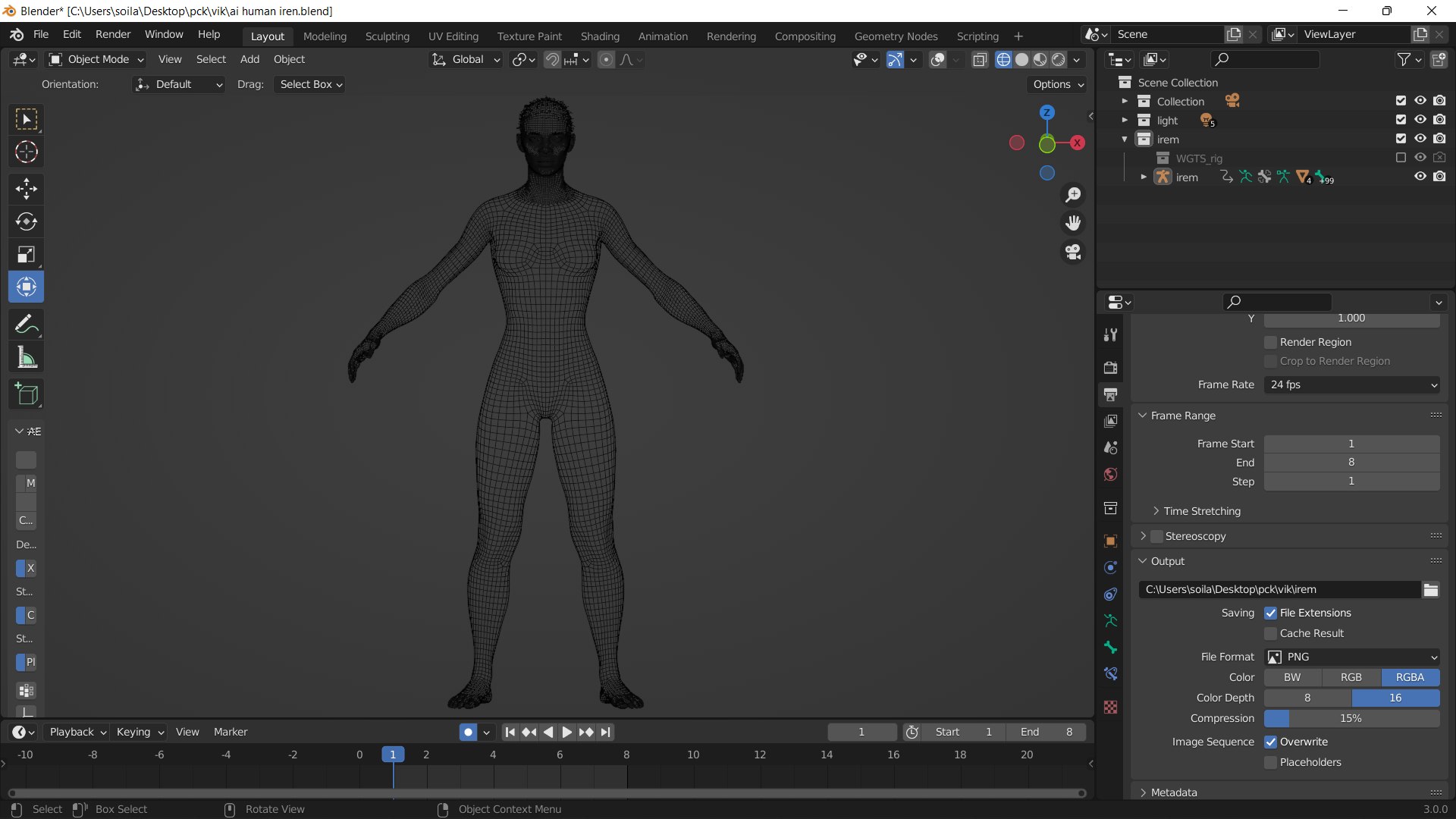Activate the Rotate tool
This screenshot has height=819, width=1456.
point(27,221)
